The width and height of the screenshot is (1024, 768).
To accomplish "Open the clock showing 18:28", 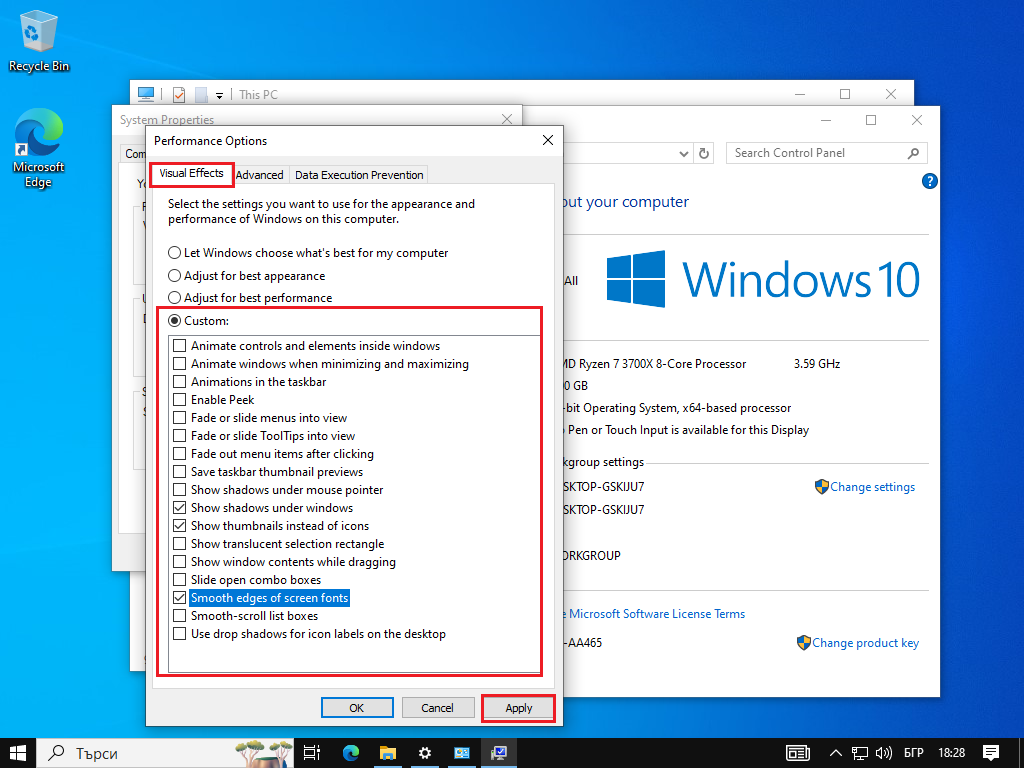I will (x=952, y=753).
